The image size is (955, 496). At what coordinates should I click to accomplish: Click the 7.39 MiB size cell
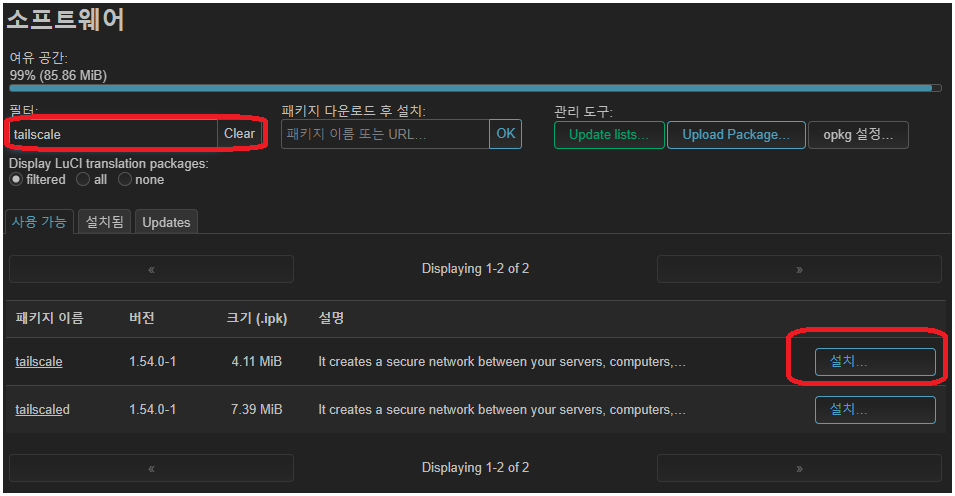point(256,409)
